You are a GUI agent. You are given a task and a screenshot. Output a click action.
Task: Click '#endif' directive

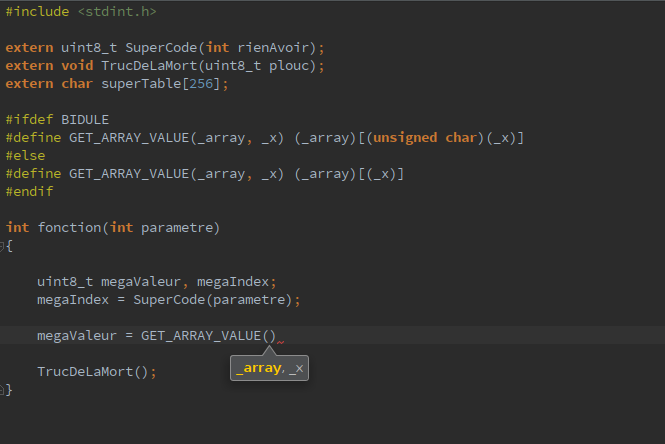(x=29, y=192)
